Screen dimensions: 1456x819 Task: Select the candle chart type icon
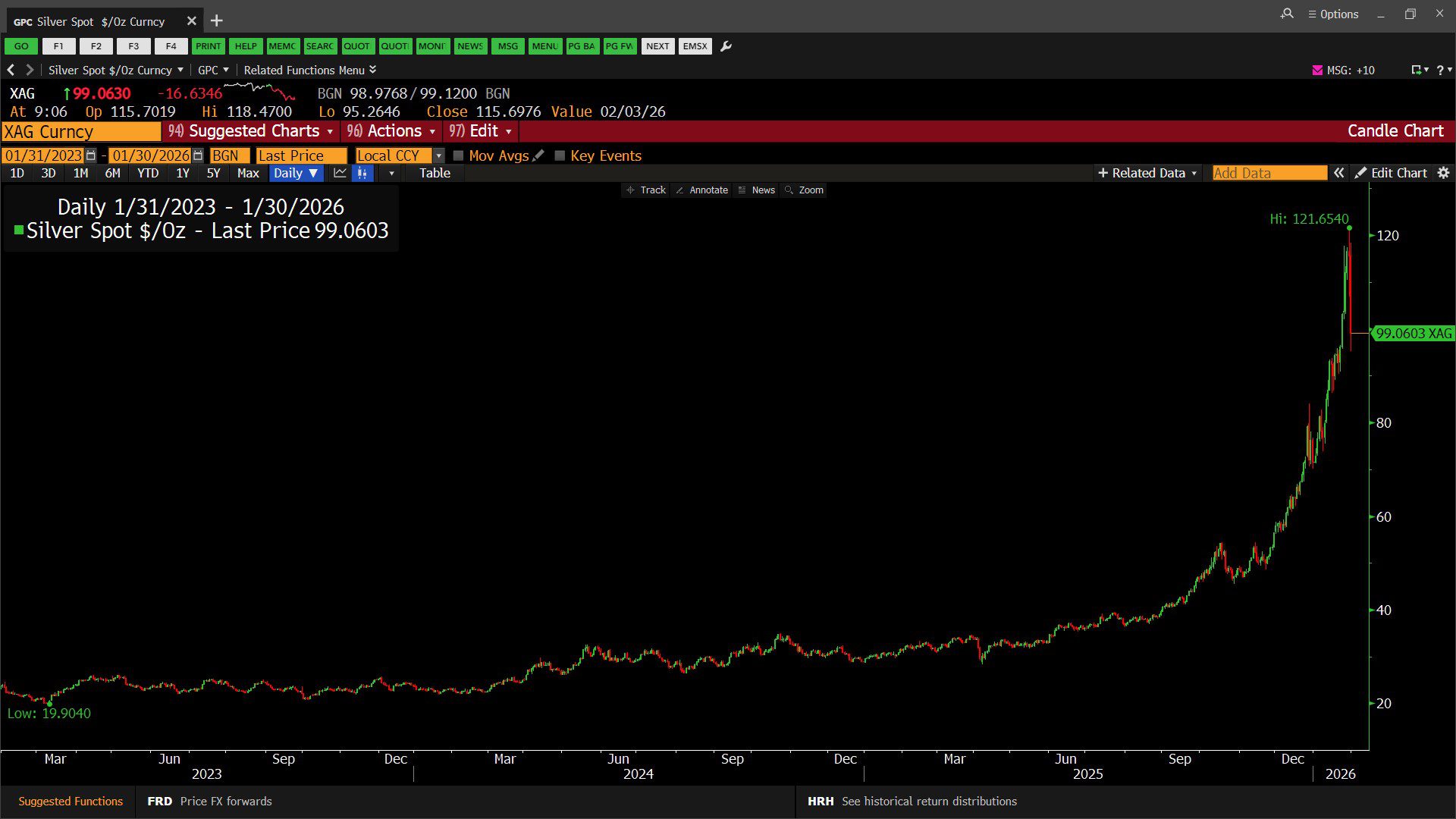[362, 173]
